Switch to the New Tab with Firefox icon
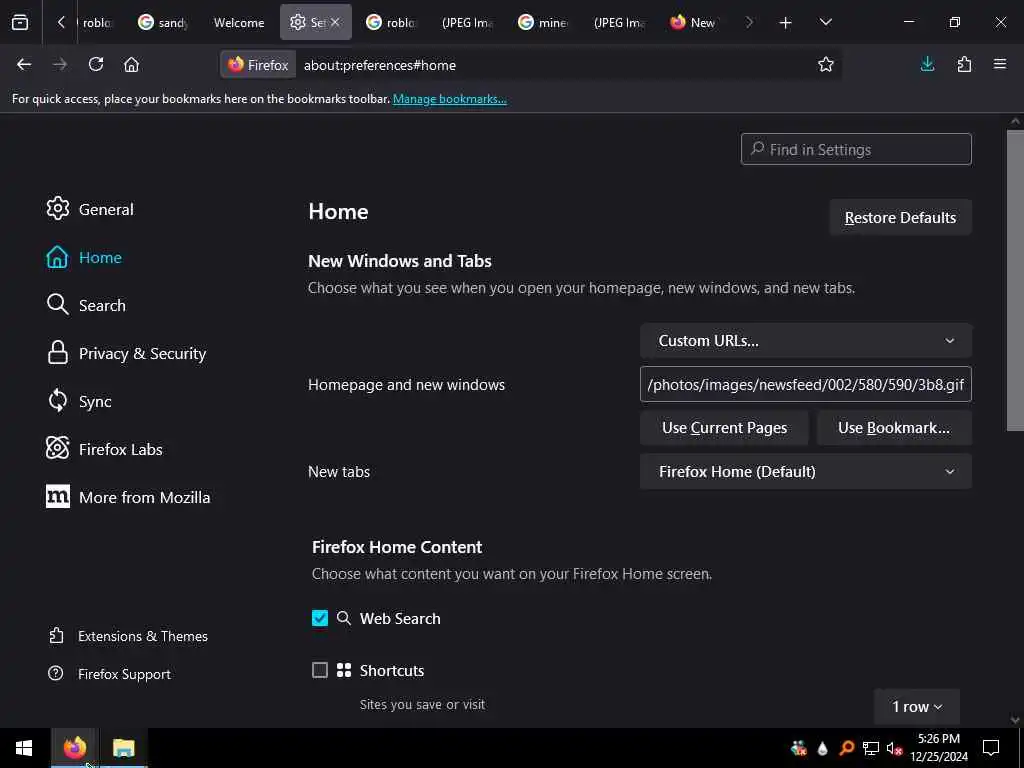 point(694,22)
